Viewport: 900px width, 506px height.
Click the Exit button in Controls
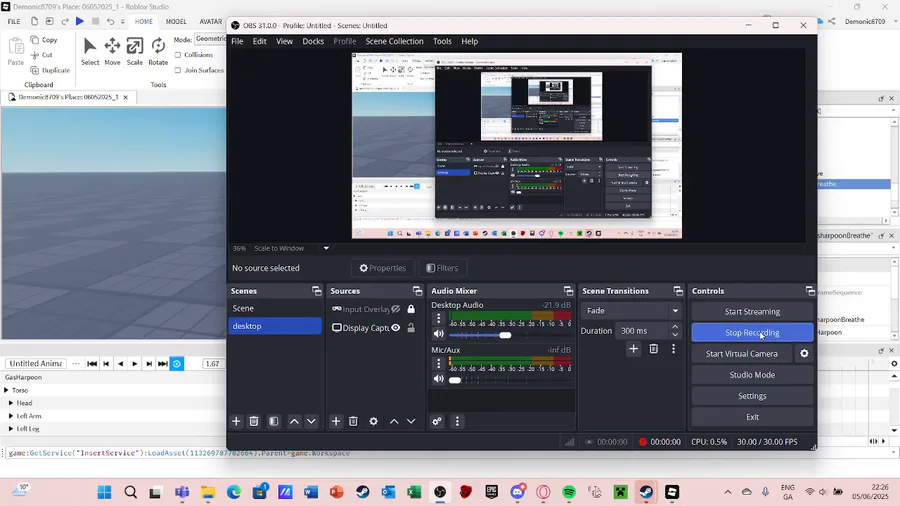pos(752,417)
